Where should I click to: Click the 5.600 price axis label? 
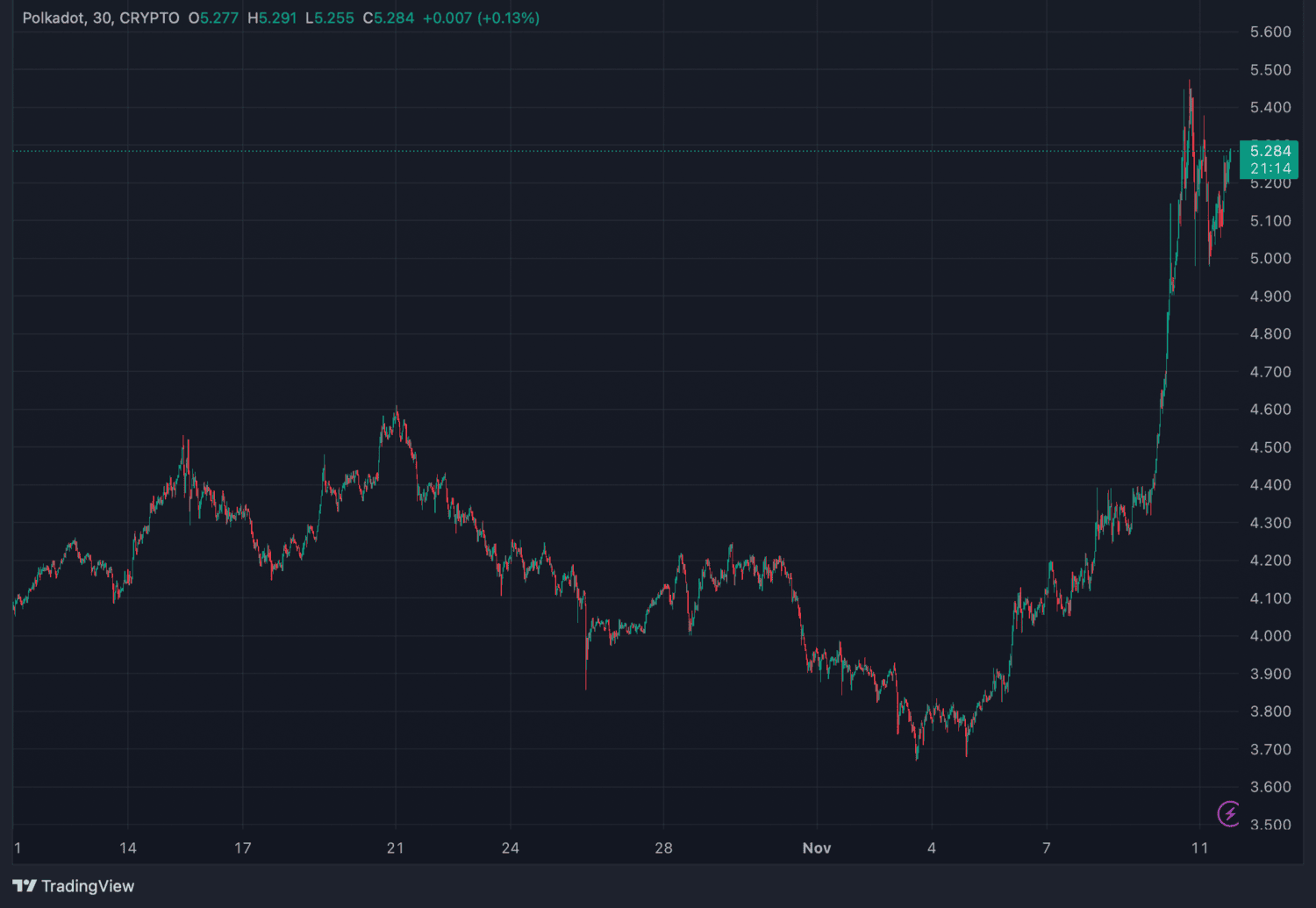point(1270,32)
